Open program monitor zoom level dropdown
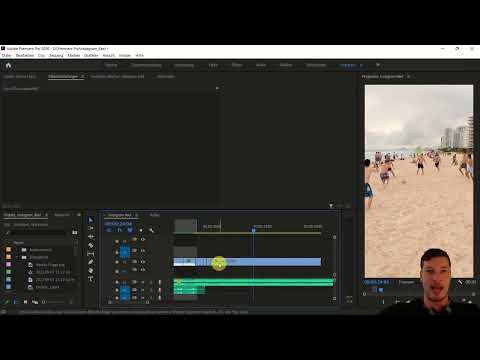 (x=407, y=282)
